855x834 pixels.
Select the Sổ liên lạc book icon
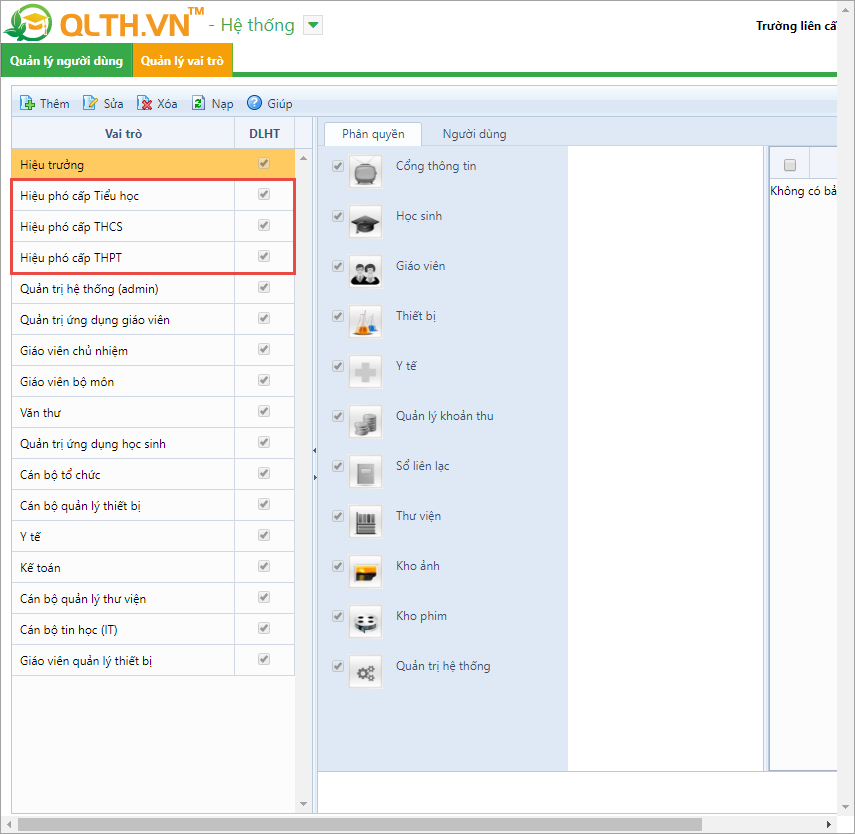tap(365, 472)
